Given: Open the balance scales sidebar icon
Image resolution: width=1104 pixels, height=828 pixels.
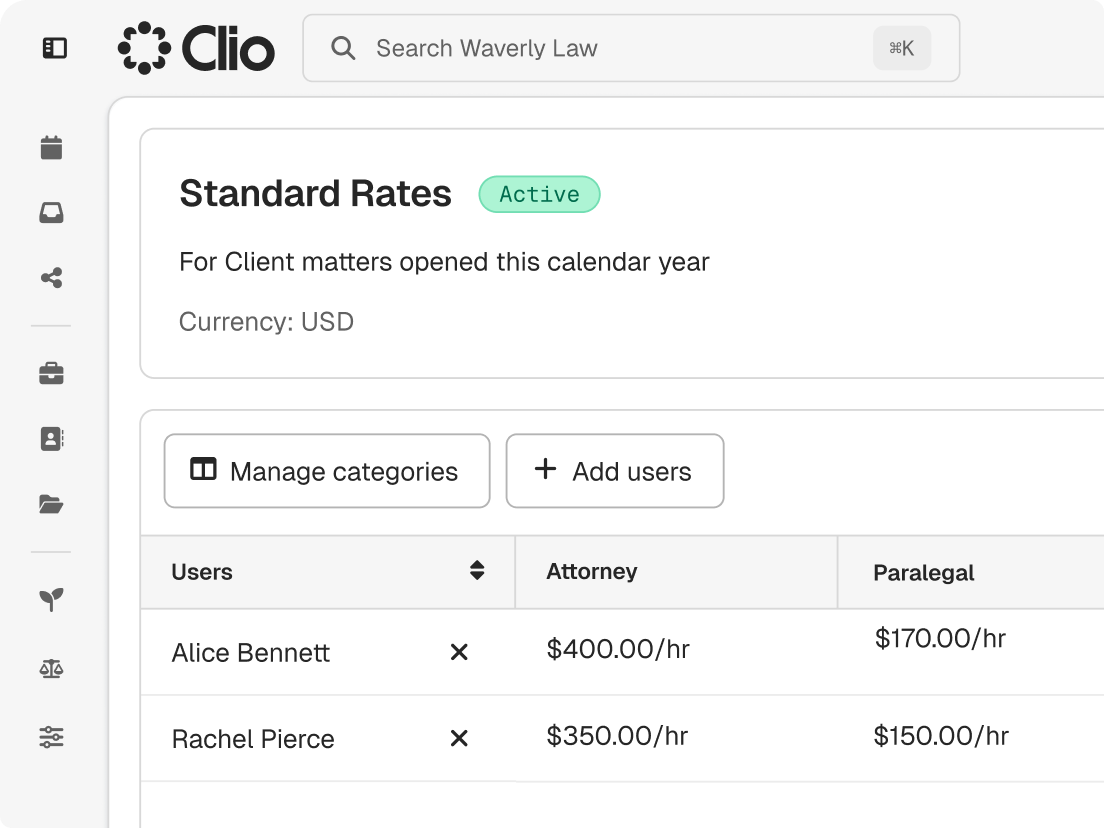Looking at the screenshot, I should click(51, 668).
